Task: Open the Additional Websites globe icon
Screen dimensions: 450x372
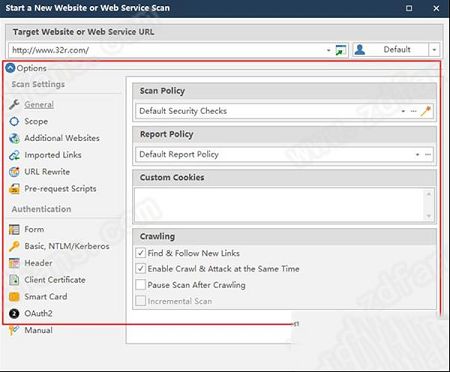Action: [14, 138]
